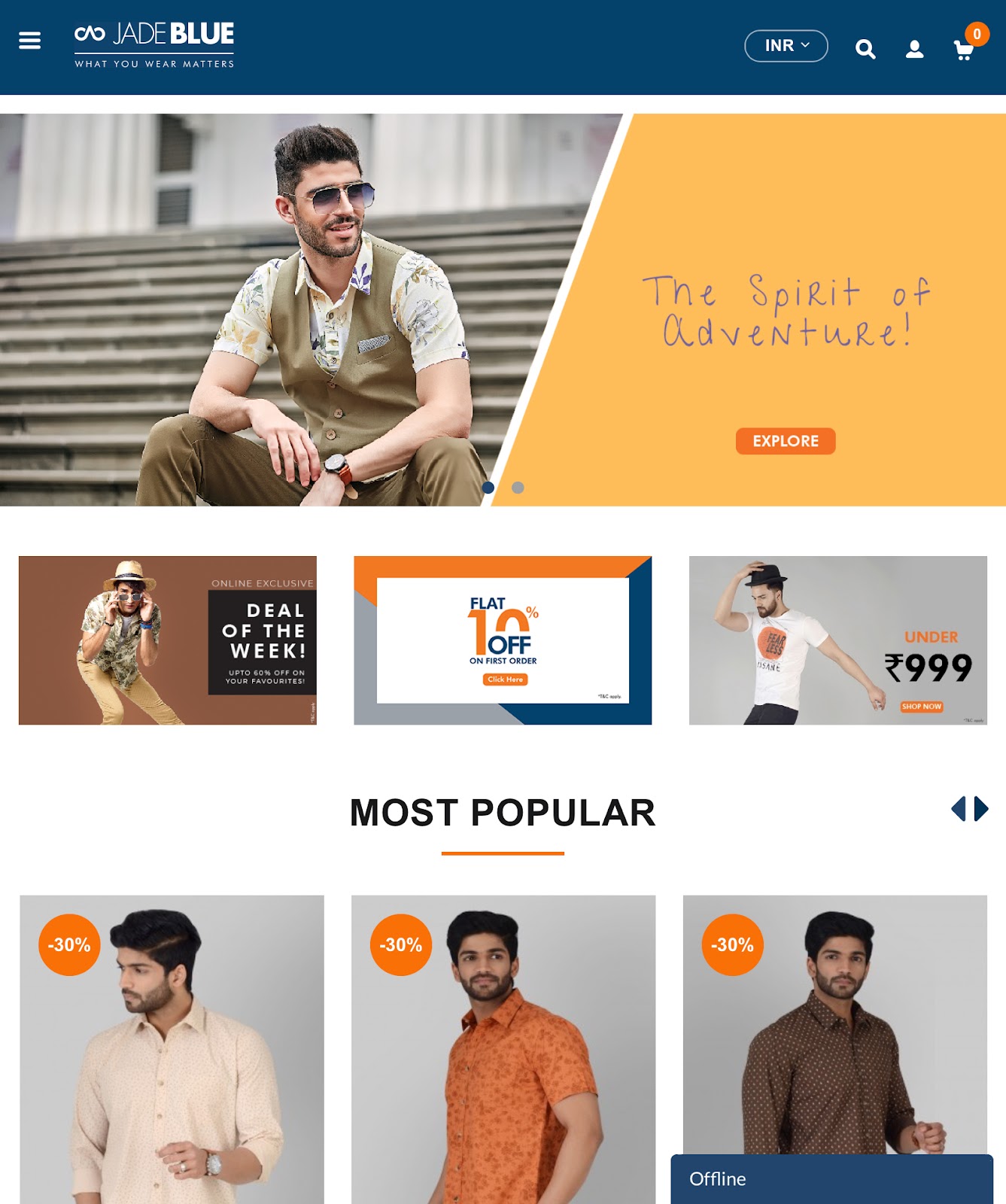Open the cream printed shirt product
This screenshot has height=1204, width=1006.
pos(172,1050)
